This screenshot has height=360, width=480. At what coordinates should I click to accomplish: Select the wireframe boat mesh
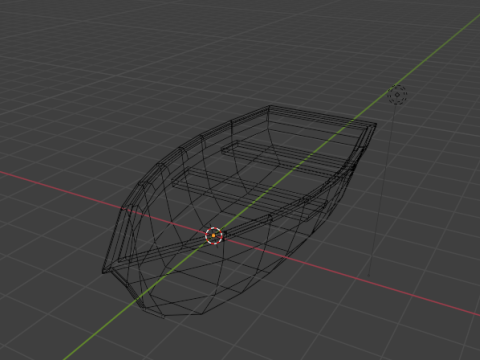tap(239, 211)
